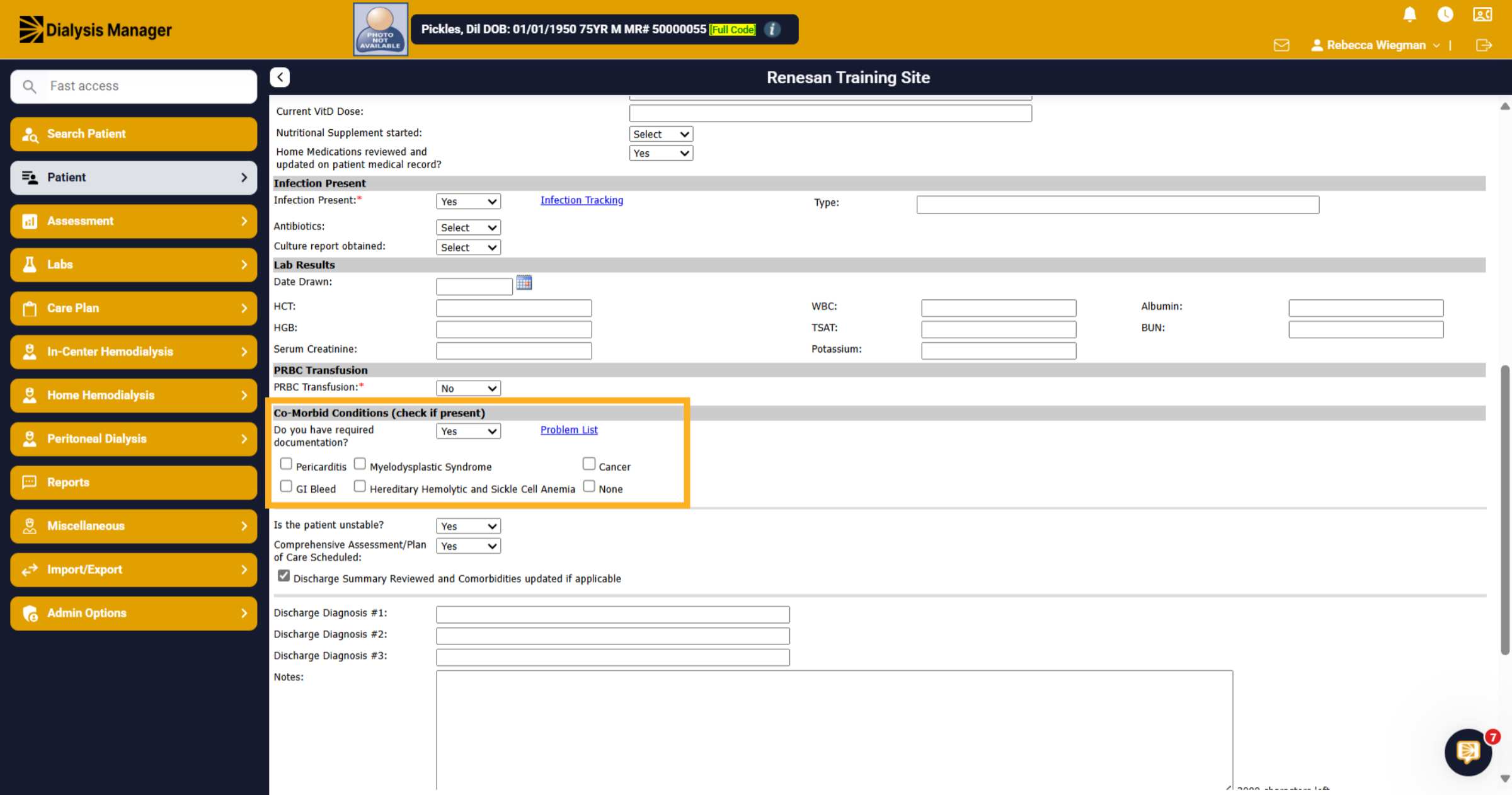The height and width of the screenshot is (795, 1512).
Task: Check the Cancer checkbox
Action: (x=589, y=464)
